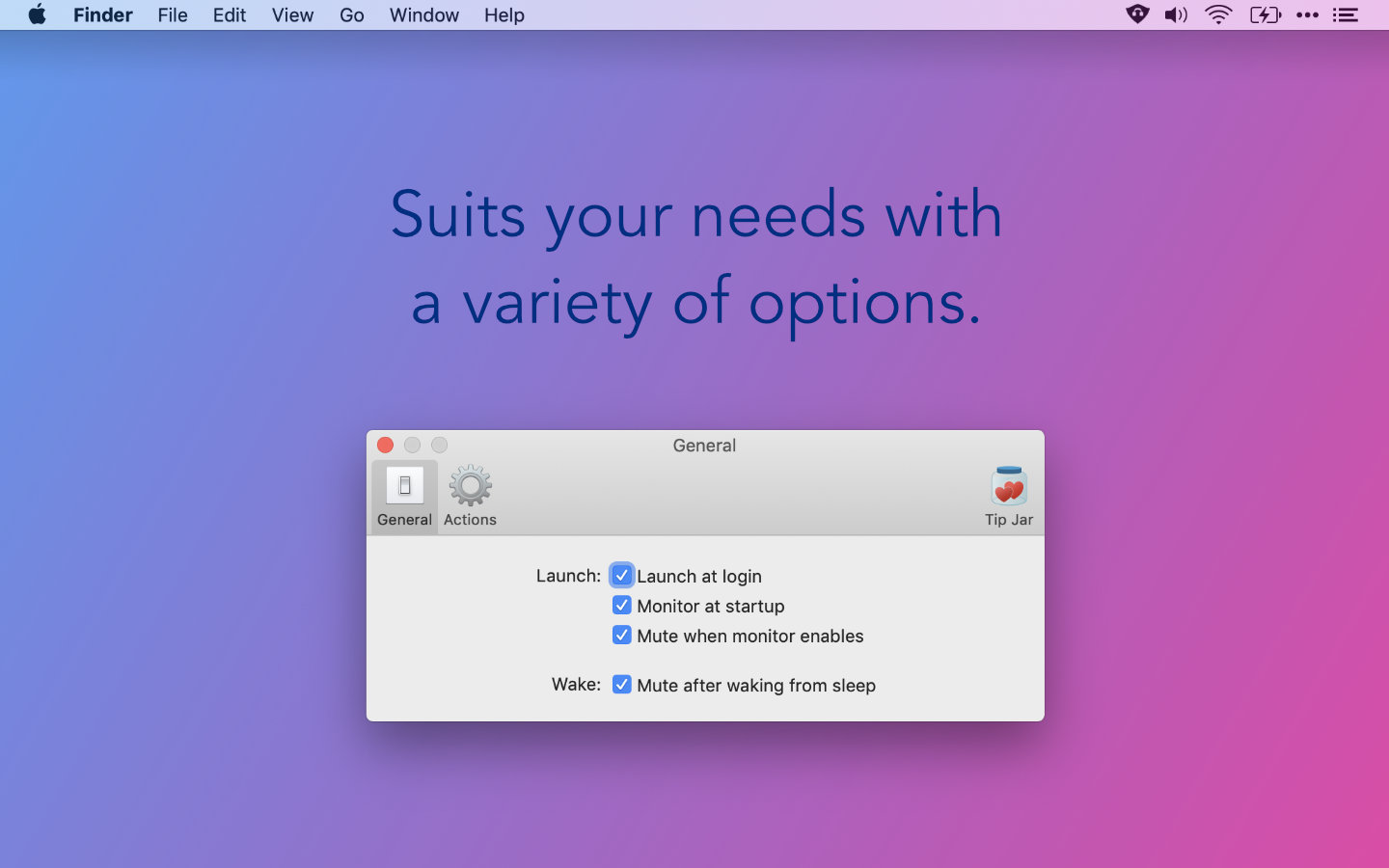Image resolution: width=1389 pixels, height=868 pixels.
Task: Switch to the Actions preferences tab
Action: click(470, 497)
